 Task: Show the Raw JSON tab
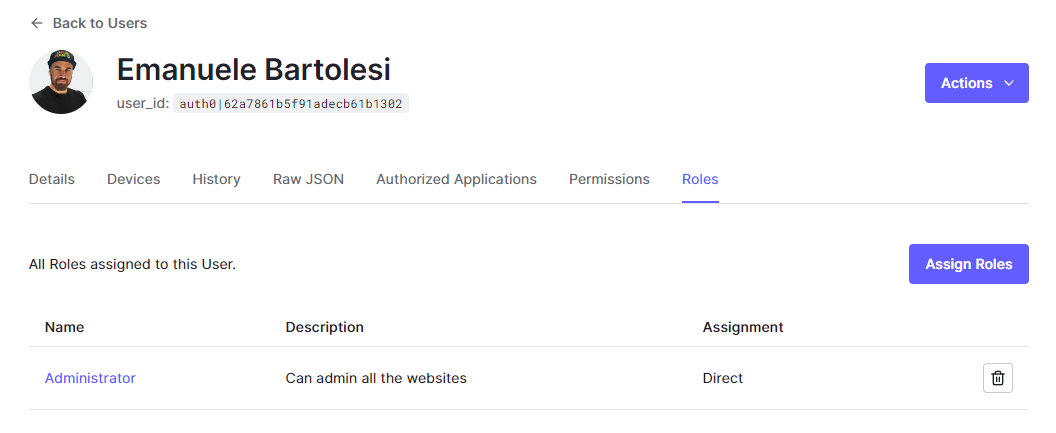coord(308,179)
